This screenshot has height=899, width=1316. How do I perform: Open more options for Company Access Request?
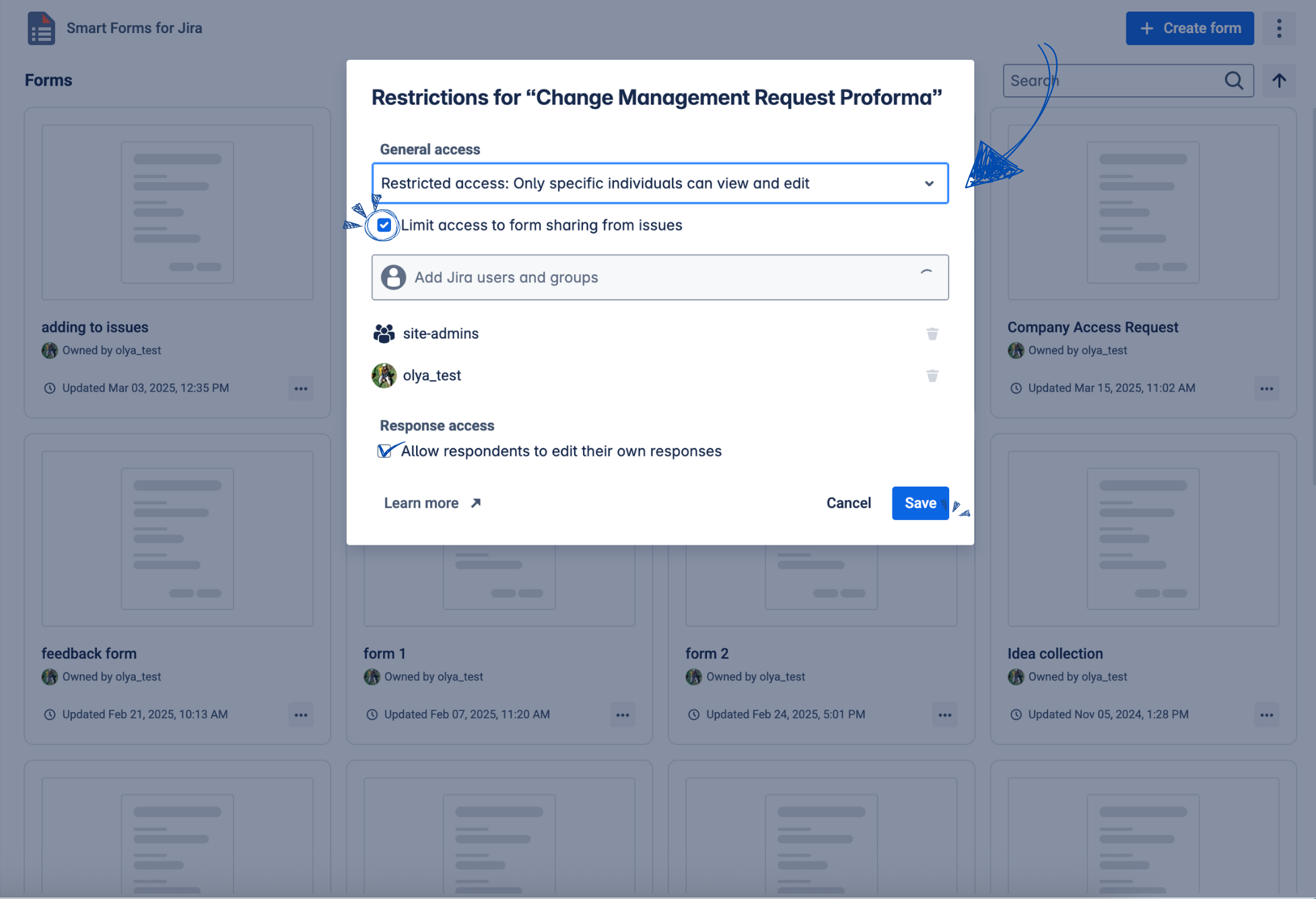coord(1266,389)
